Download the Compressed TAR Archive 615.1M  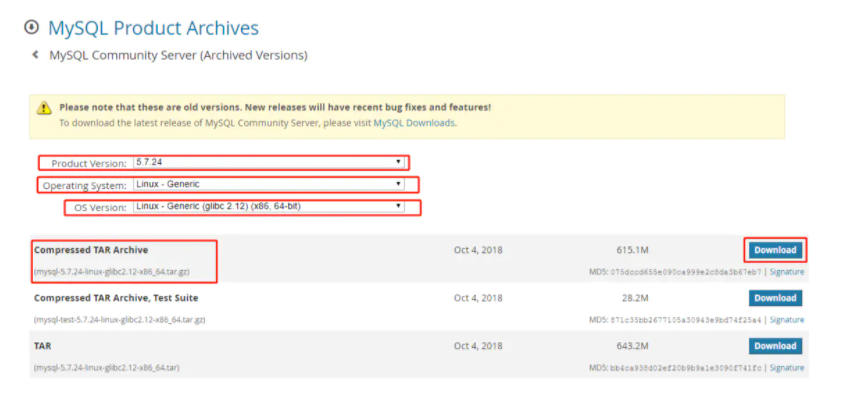pos(775,250)
